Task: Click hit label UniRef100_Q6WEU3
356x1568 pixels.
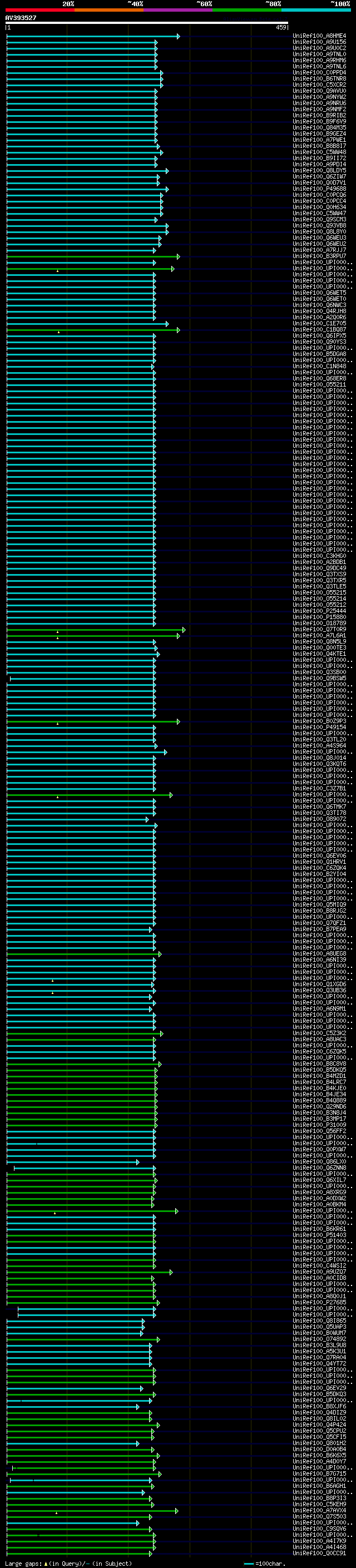Action: click(319, 238)
